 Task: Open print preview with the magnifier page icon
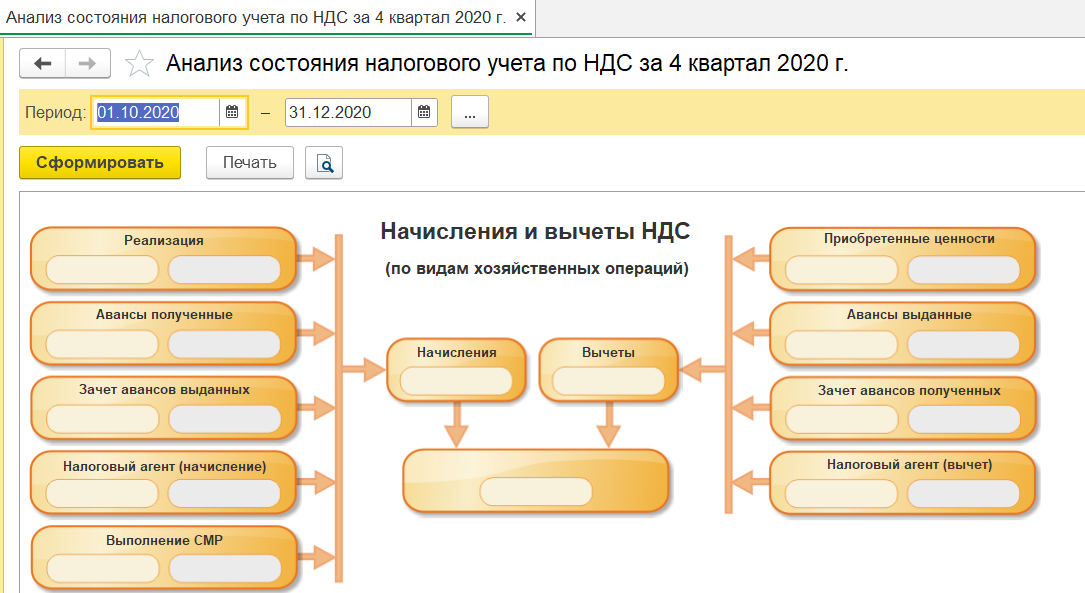coord(324,163)
